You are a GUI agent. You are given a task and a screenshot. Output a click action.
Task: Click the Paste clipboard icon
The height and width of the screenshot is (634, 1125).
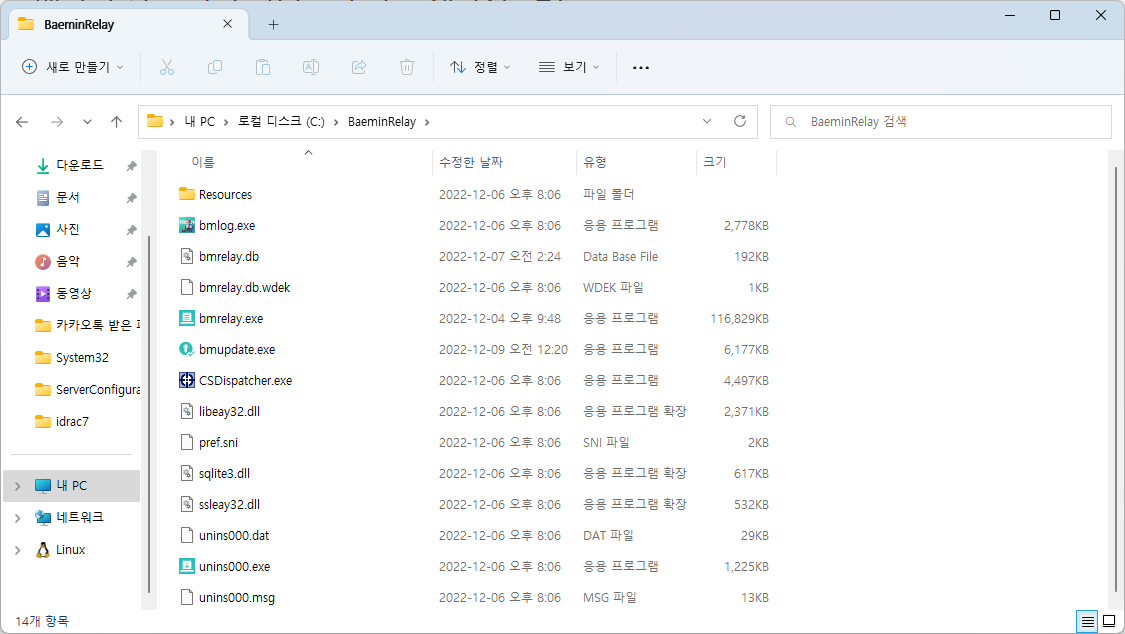click(263, 67)
